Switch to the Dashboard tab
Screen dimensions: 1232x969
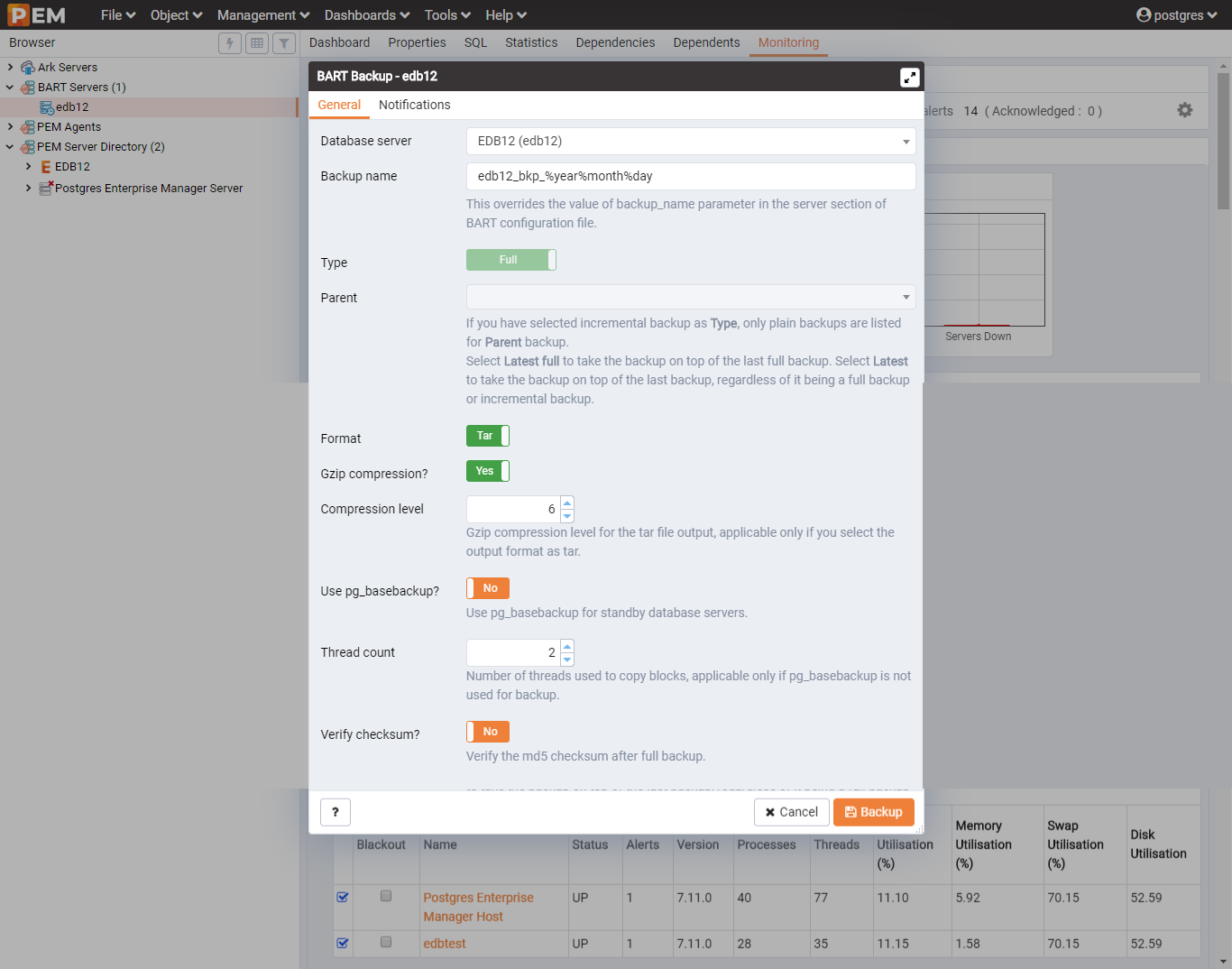(x=339, y=42)
